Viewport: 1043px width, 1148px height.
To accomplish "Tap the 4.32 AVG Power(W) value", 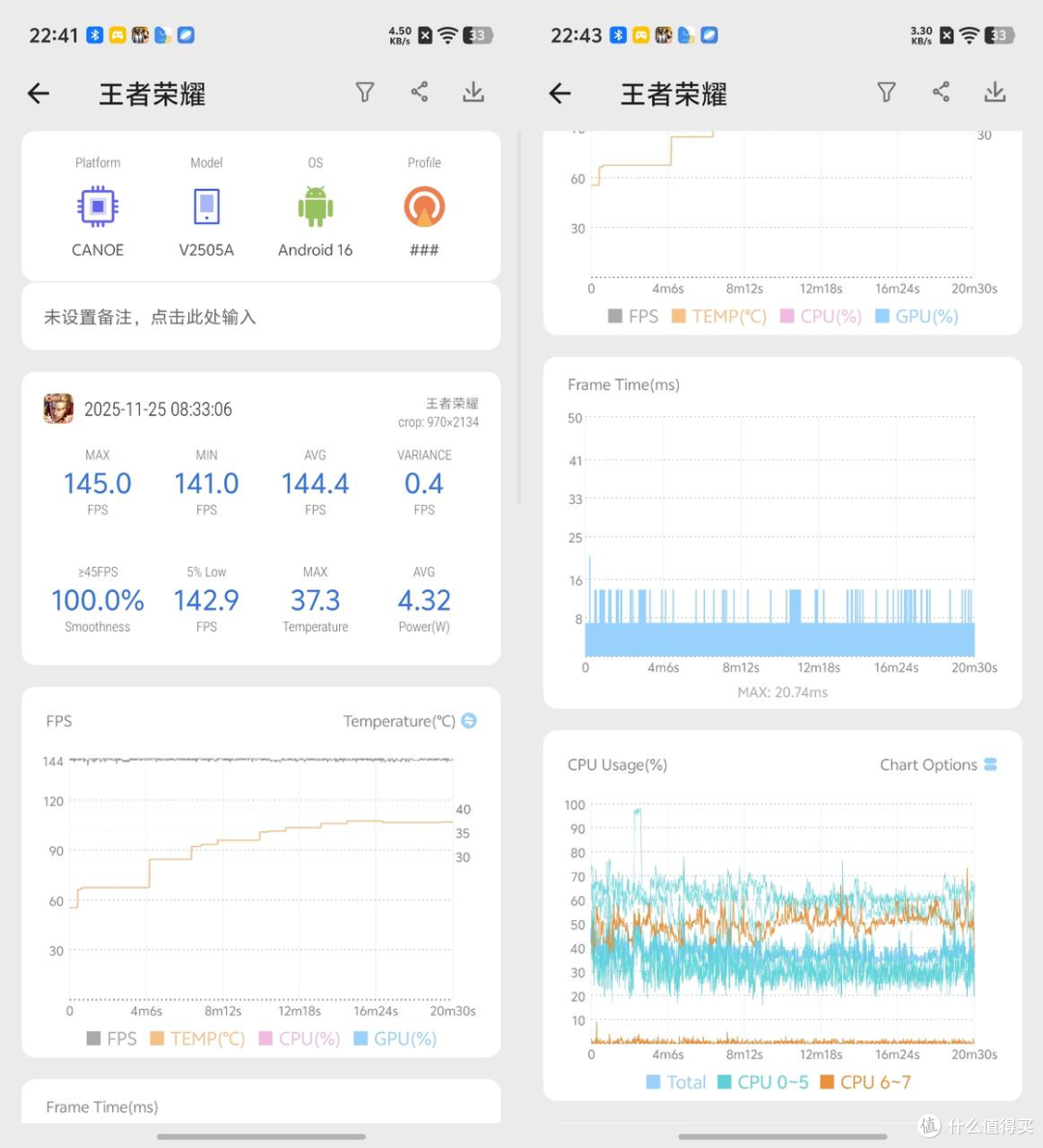I will tap(424, 601).
